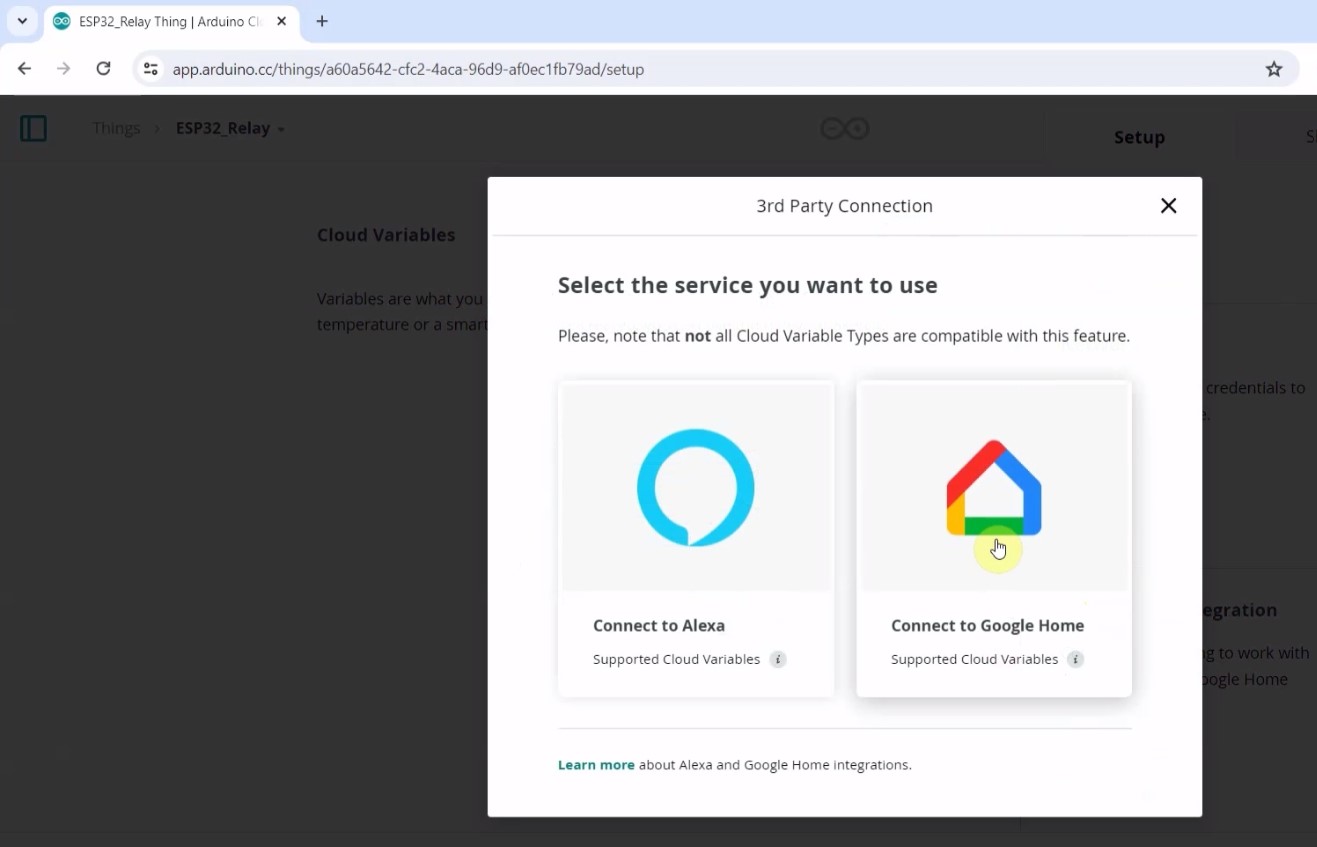Close the ESP32_Relay Thing browser tab
This screenshot has height=847, width=1317.
282,21
